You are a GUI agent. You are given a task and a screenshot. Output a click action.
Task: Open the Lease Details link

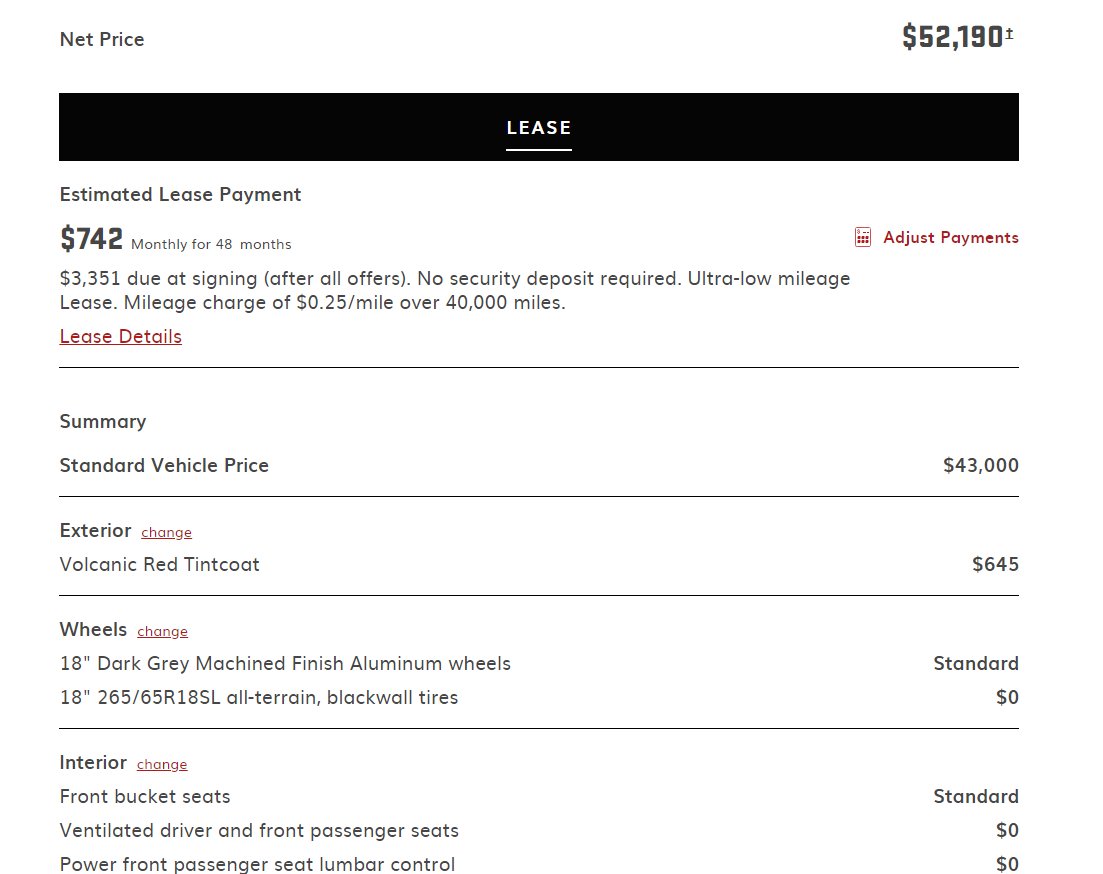tap(120, 336)
